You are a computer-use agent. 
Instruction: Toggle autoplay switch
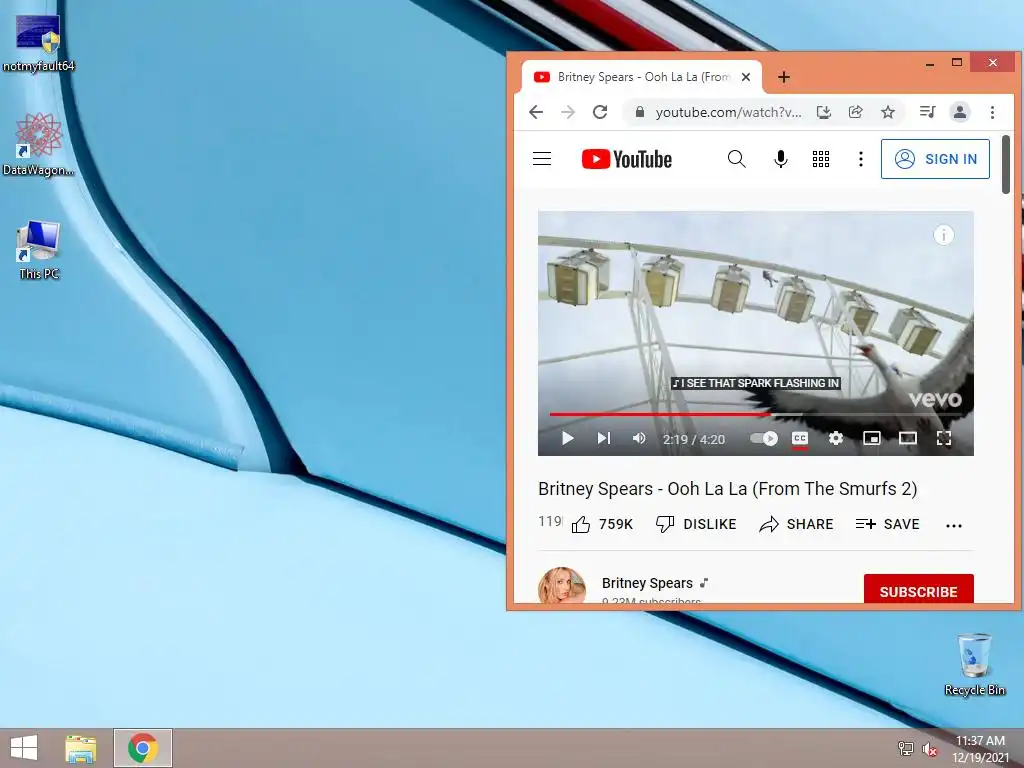point(763,438)
